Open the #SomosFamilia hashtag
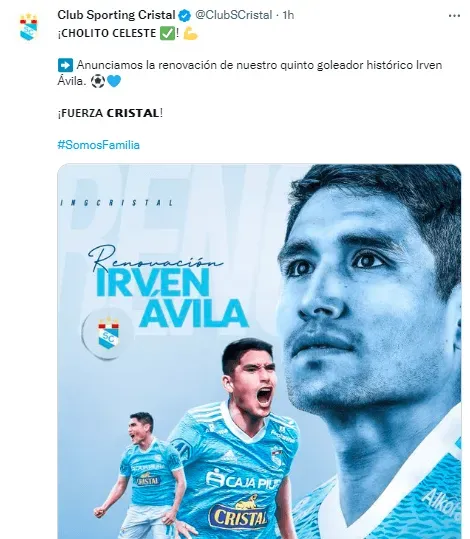This screenshot has height=539, width=470. click(99, 145)
